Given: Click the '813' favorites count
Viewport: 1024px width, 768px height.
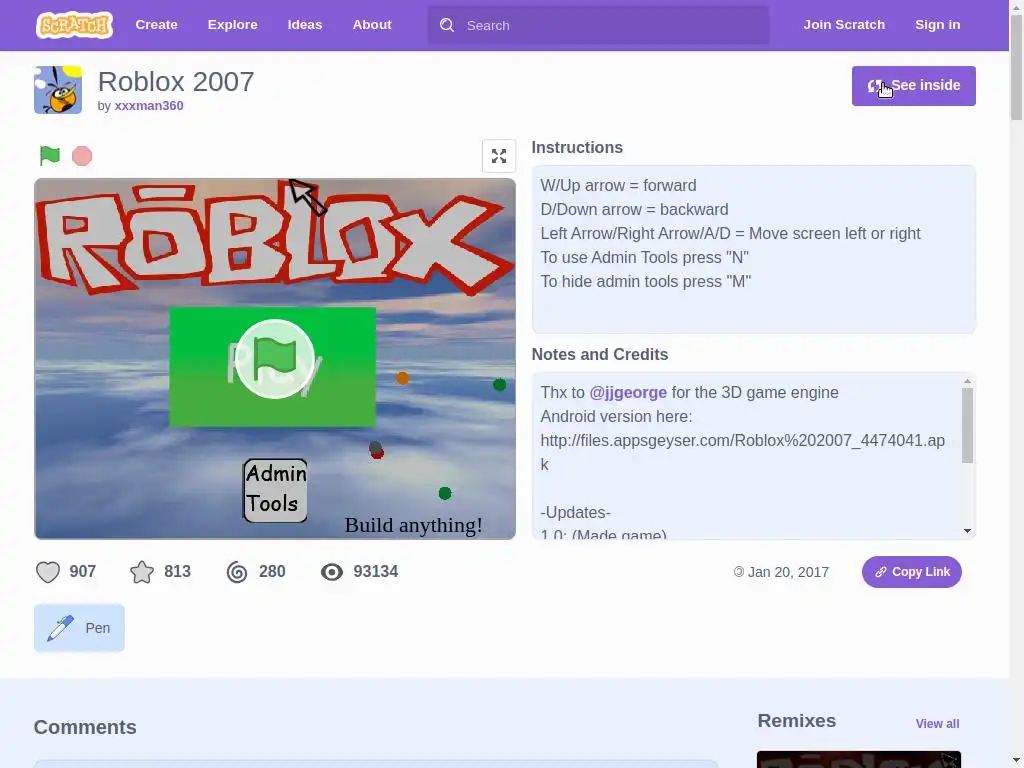Looking at the screenshot, I should [177, 571].
